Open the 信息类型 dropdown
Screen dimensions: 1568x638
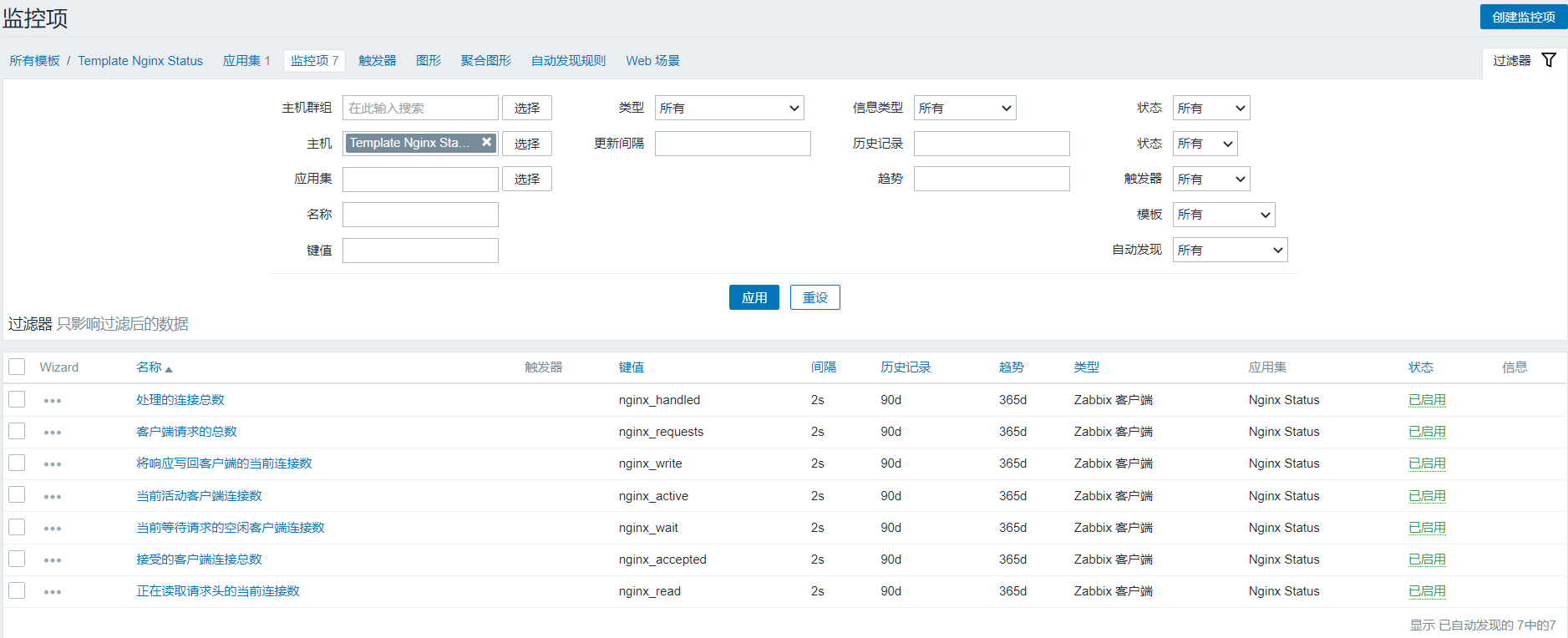tap(965, 108)
